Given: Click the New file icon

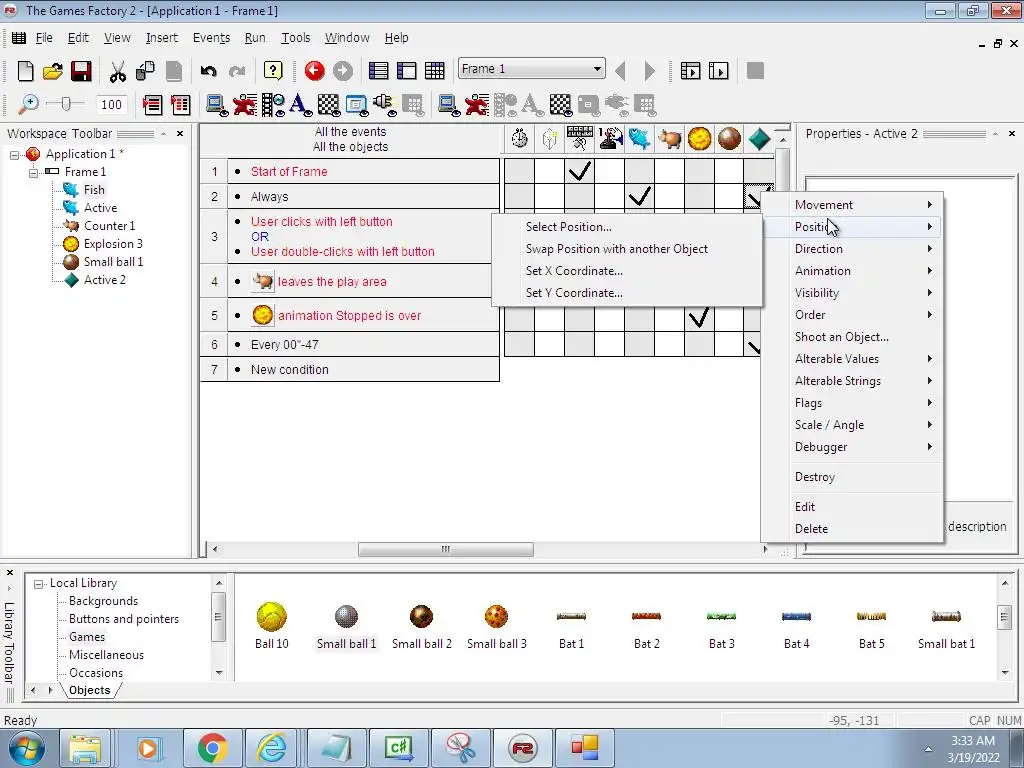Looking at the screenshot, I should tap(25, 71).
